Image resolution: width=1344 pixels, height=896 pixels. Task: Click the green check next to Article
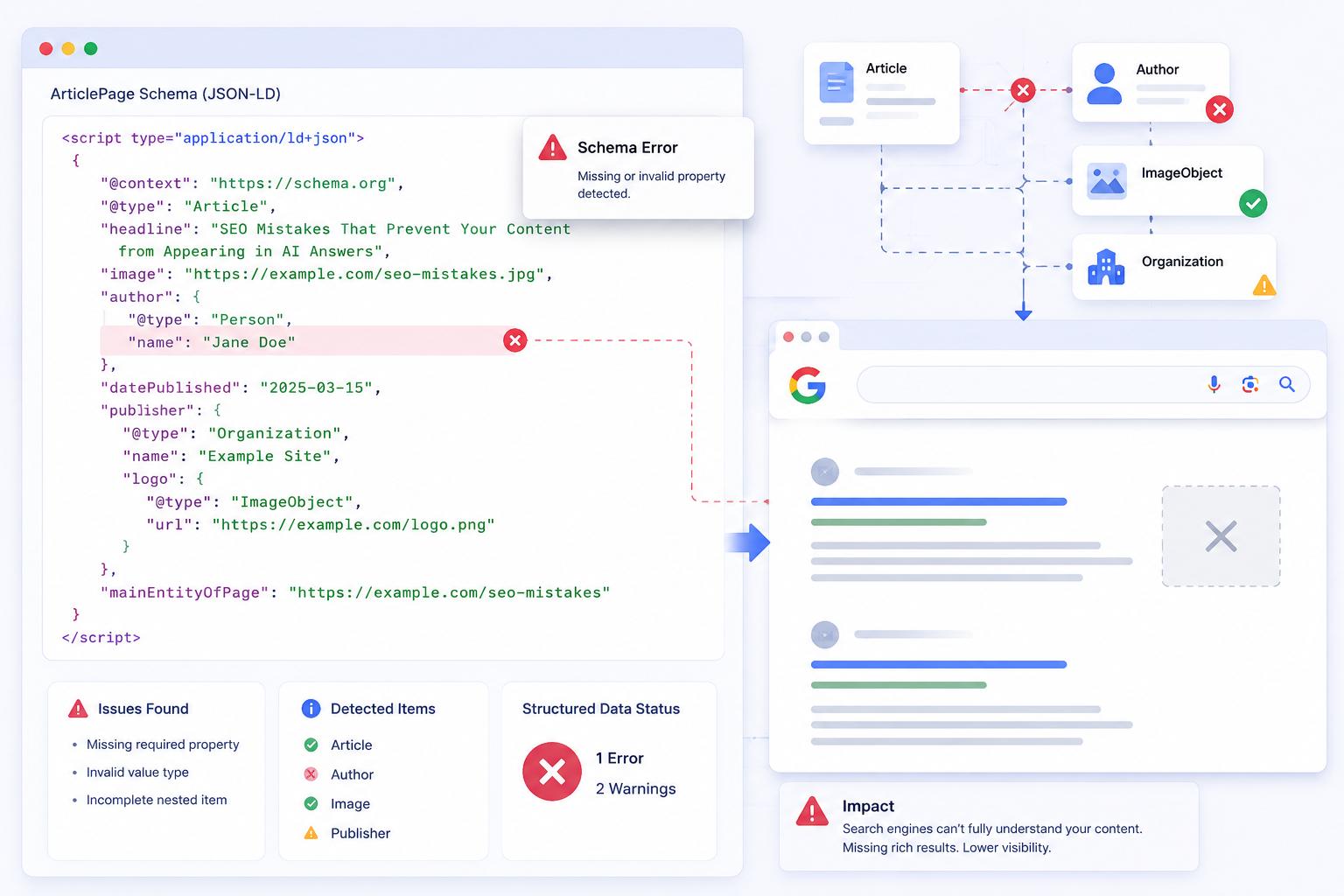pyautogui.click(x=311, y=745)
